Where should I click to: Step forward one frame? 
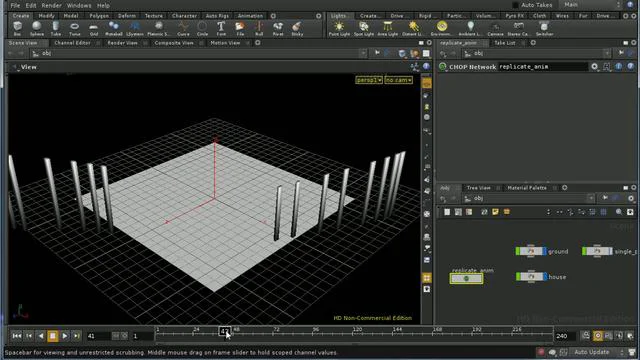pos(76,336)
